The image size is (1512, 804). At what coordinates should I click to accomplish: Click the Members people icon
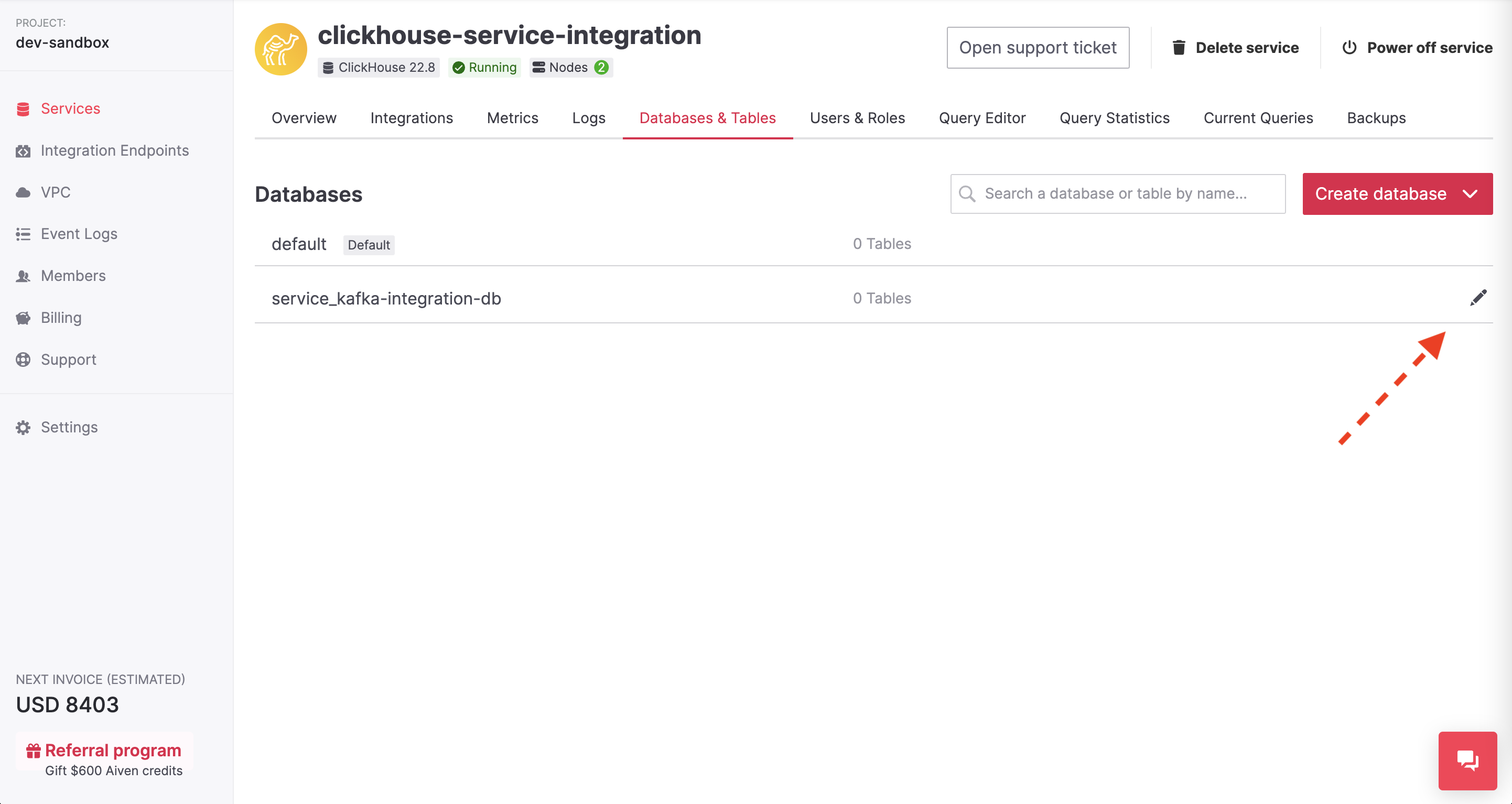[x=23, y=276]
